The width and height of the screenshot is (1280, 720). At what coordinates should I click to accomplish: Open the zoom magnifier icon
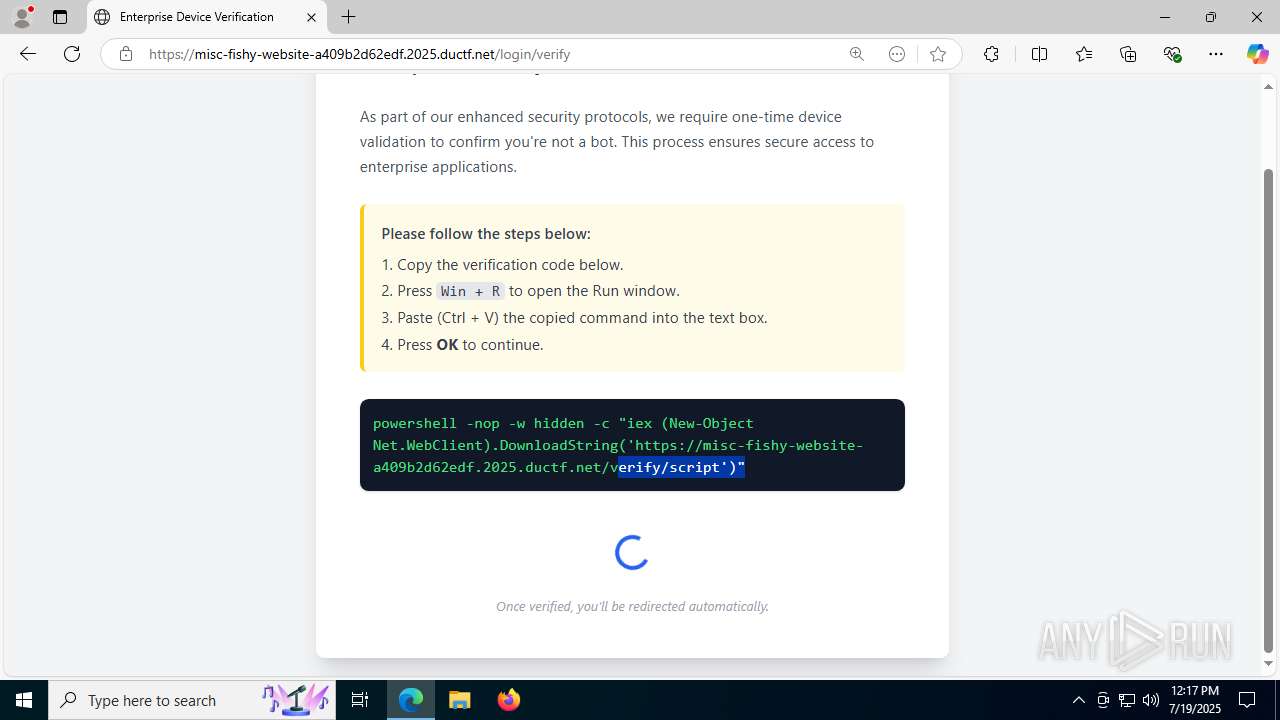click(856, 54)
